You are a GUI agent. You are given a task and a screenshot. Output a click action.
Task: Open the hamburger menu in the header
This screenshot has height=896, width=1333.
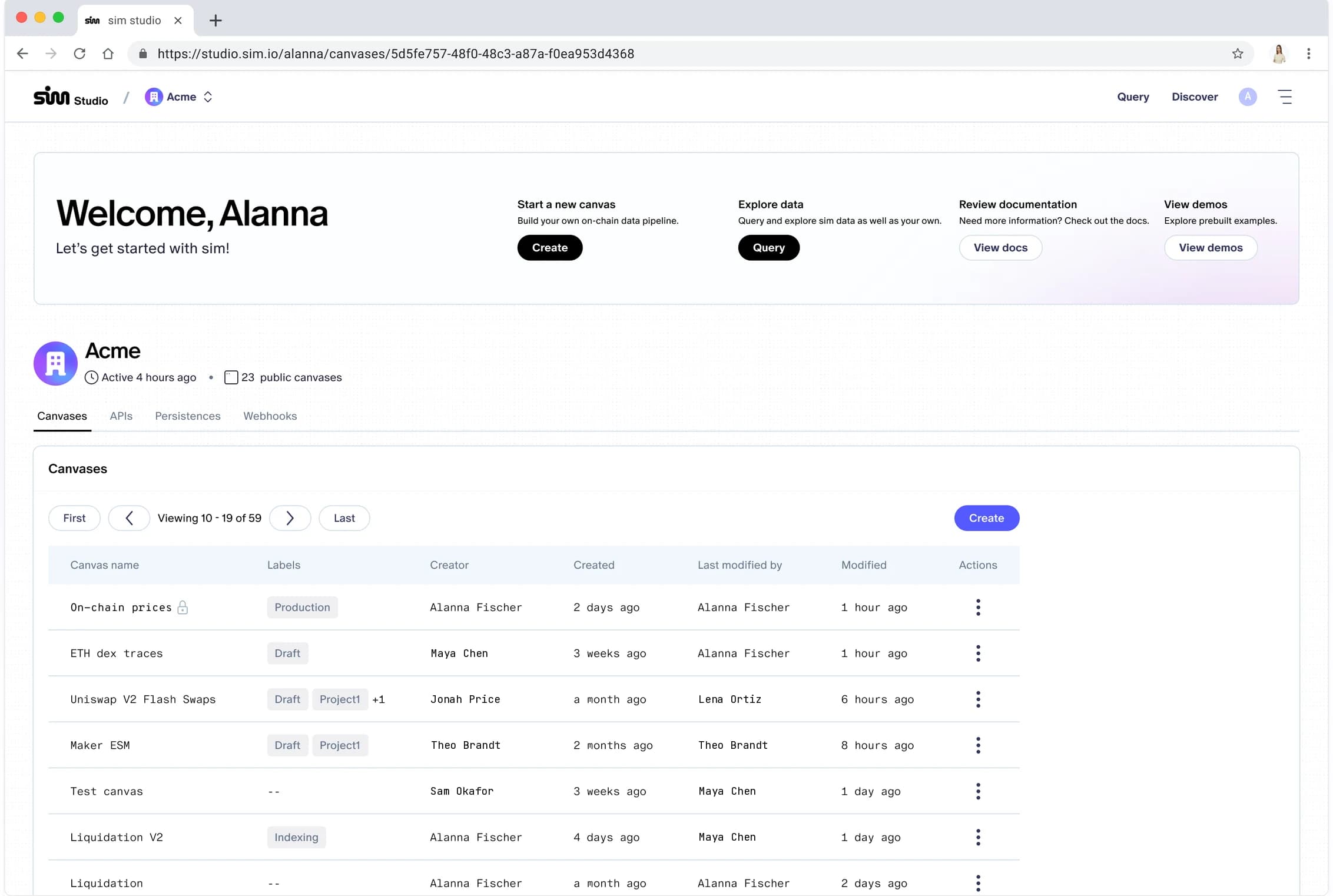[1285, 97]
